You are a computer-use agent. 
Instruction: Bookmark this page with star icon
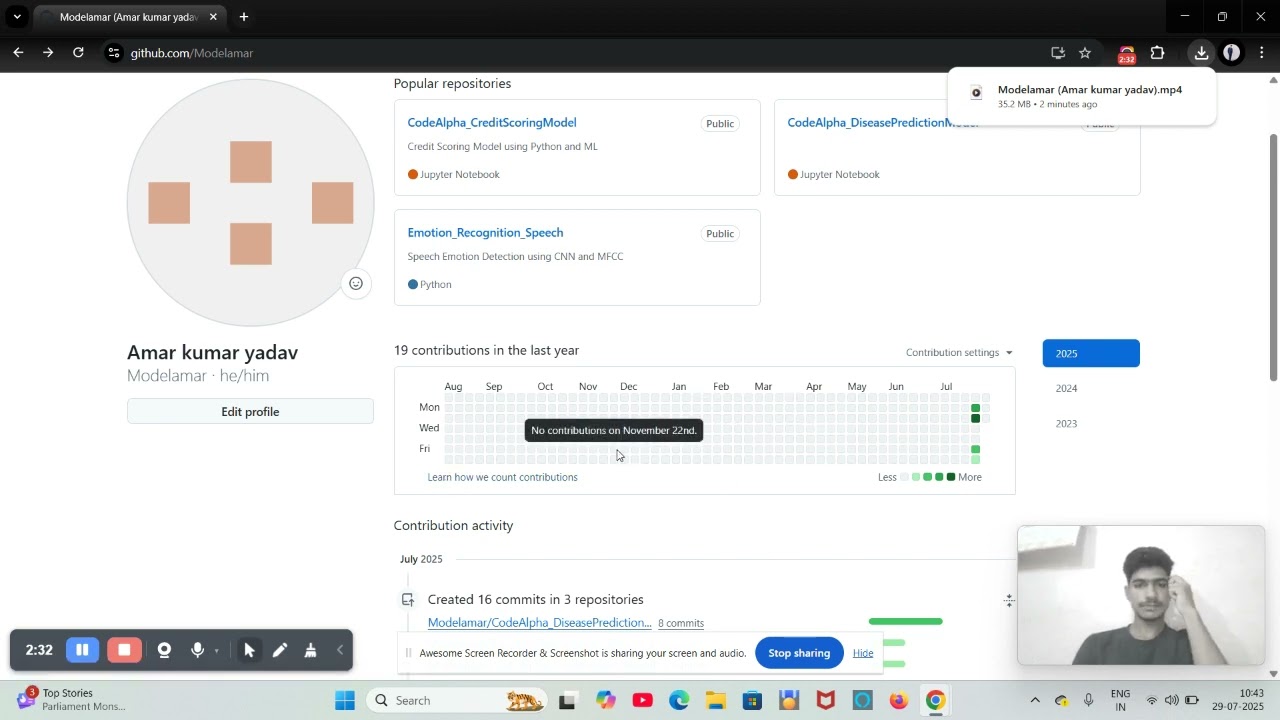pyautogui.click(x=1085, y=53)
